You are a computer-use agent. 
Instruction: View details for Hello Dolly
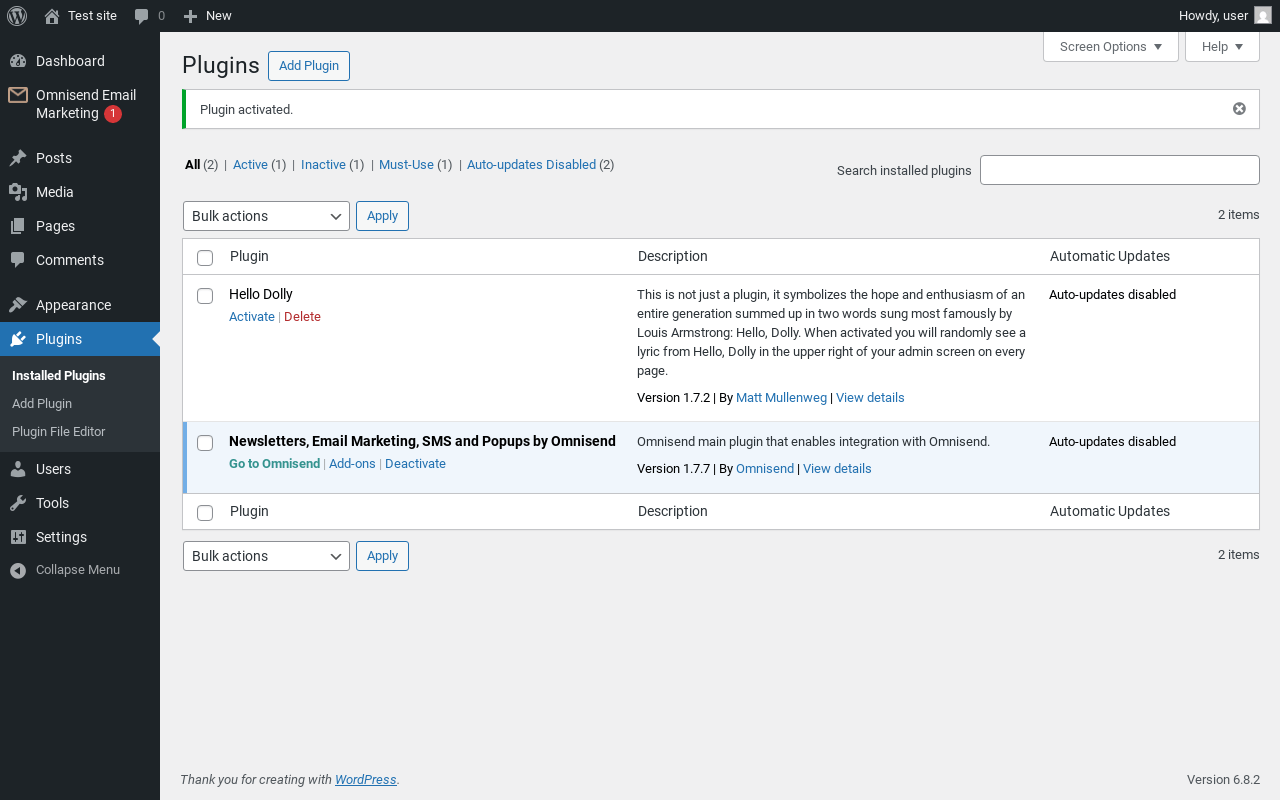(x=870, y=398)
